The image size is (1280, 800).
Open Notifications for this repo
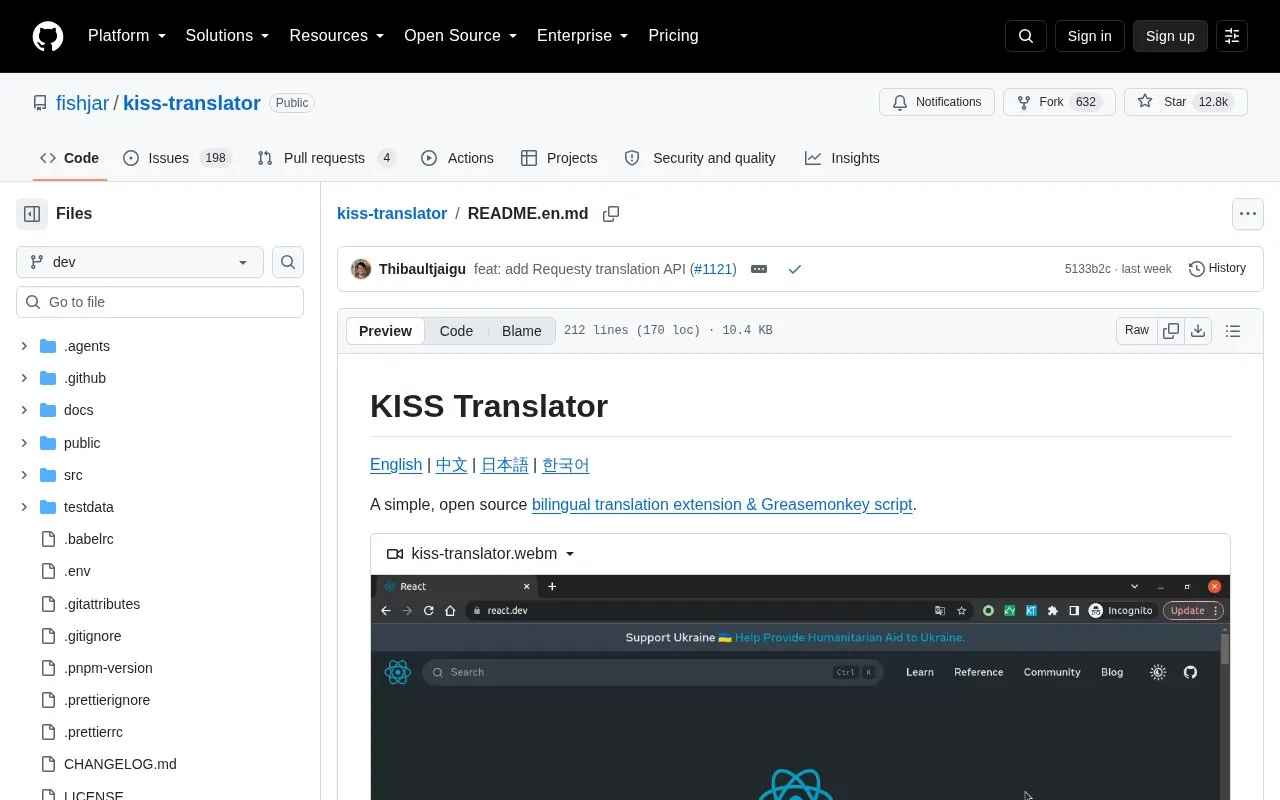coord(937,102)
